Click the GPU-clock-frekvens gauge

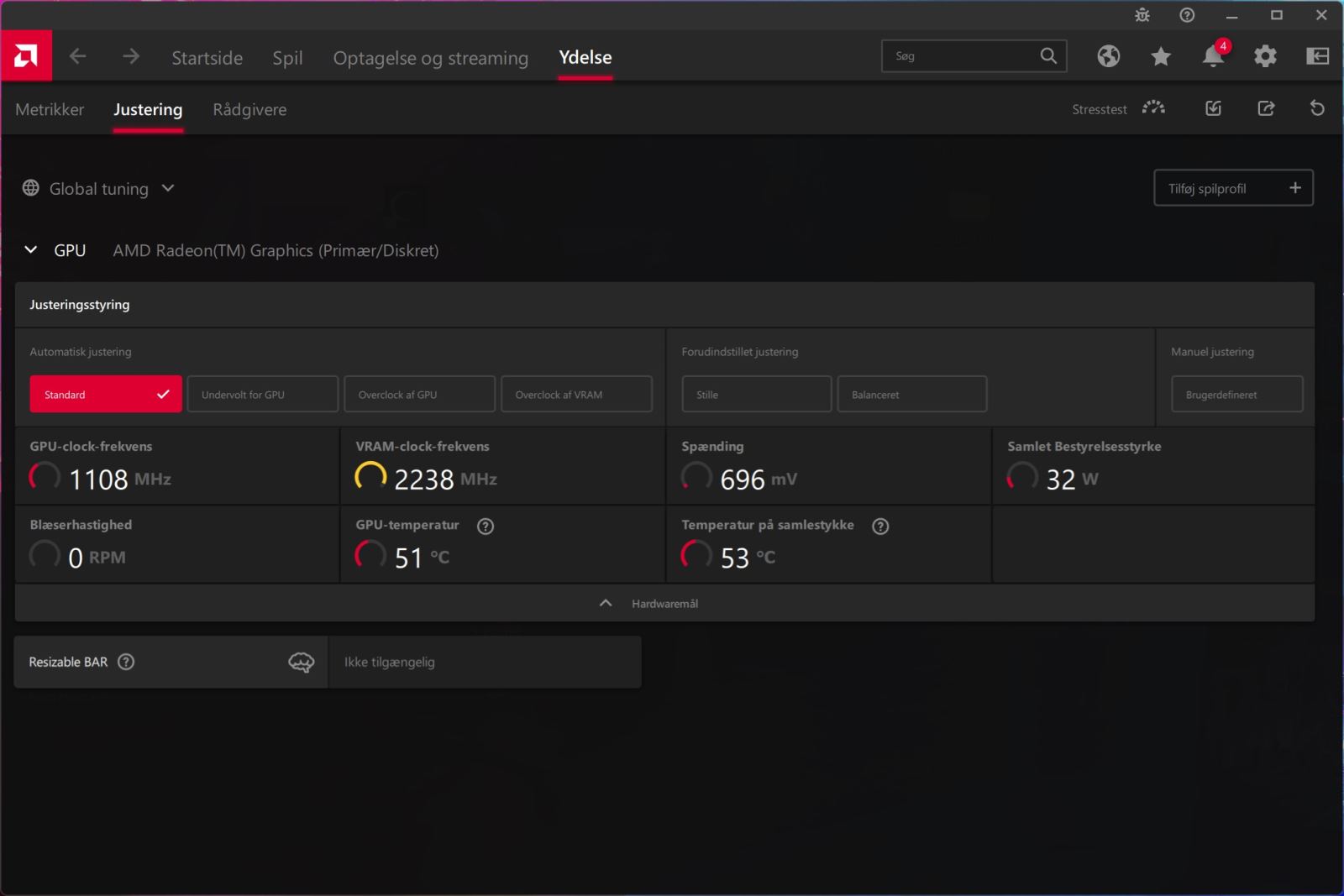45,477
